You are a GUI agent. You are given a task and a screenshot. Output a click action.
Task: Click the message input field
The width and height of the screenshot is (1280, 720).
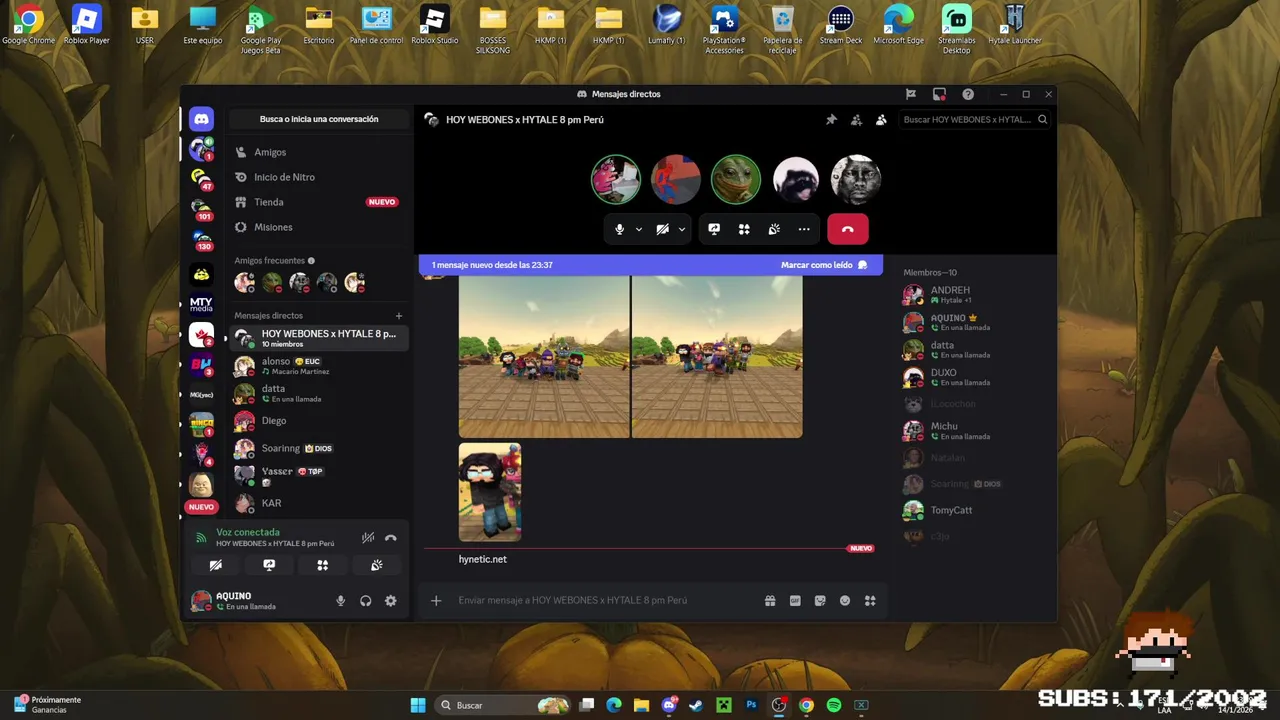point(605,600)
